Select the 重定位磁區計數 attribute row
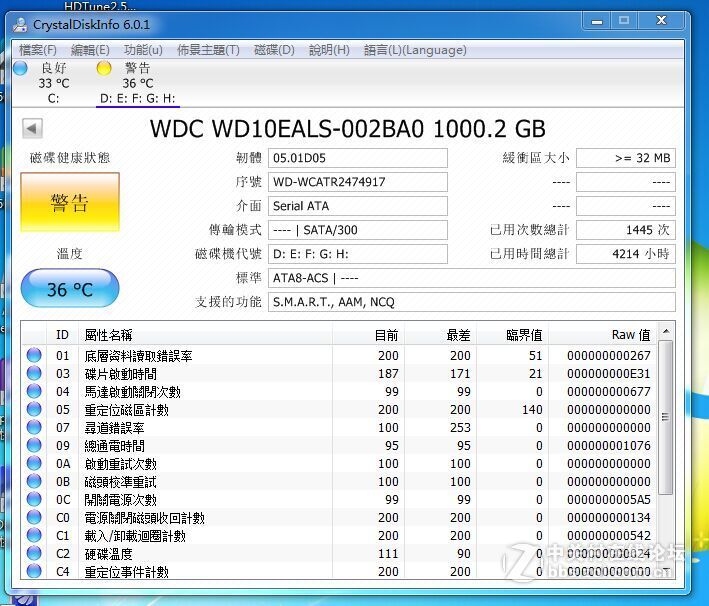 (x=339, y=409)
